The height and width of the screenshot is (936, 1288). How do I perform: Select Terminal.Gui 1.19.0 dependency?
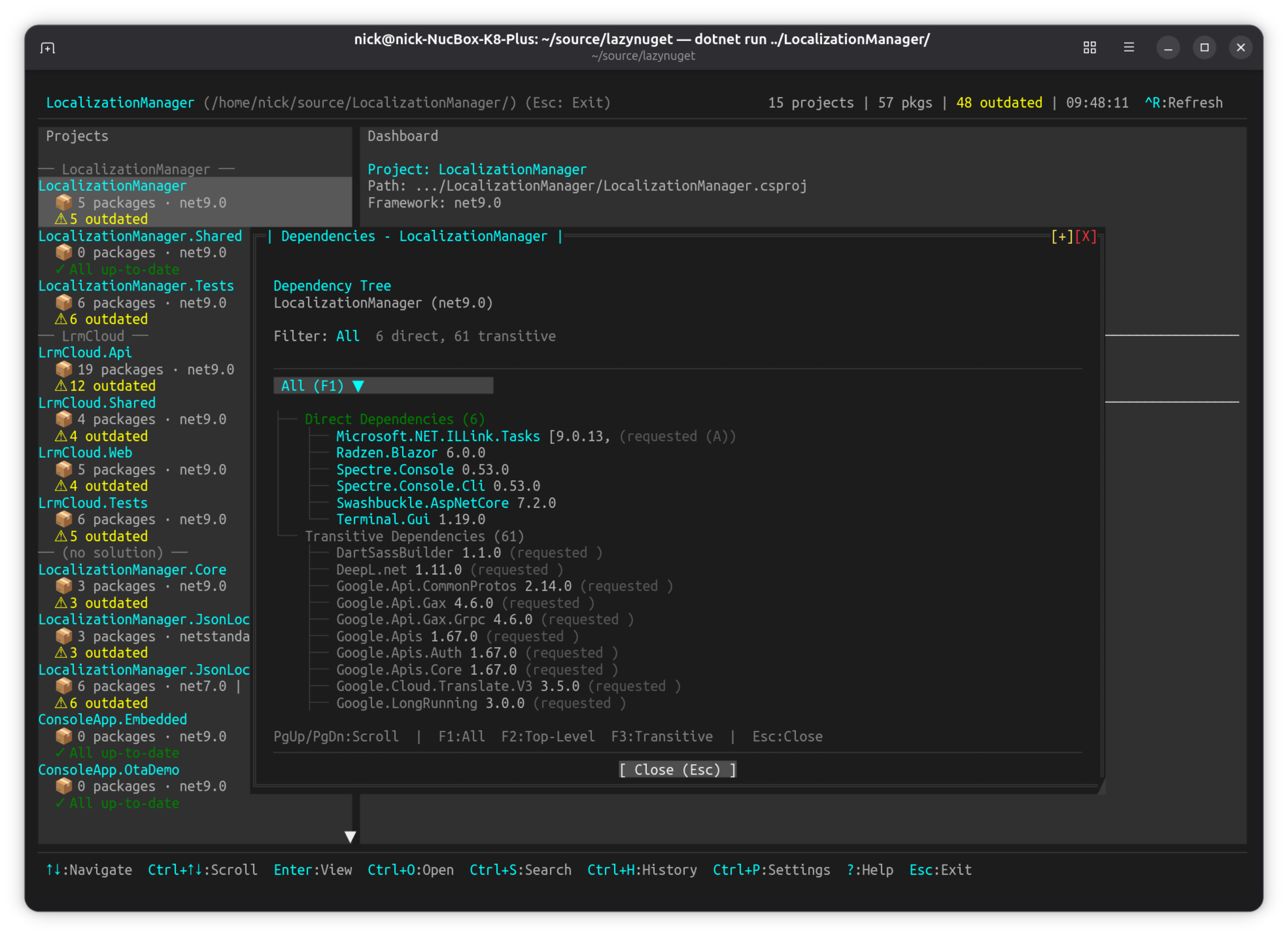click(411, 520)
